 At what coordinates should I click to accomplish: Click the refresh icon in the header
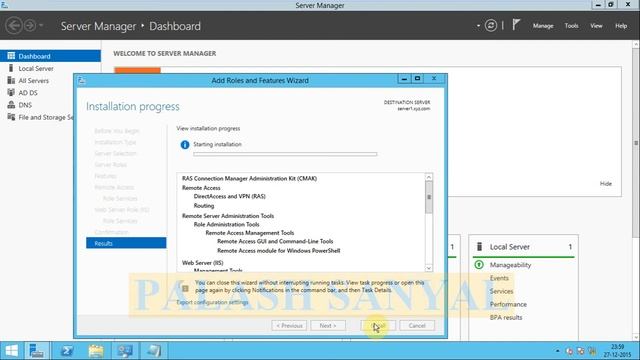point(491,26)
